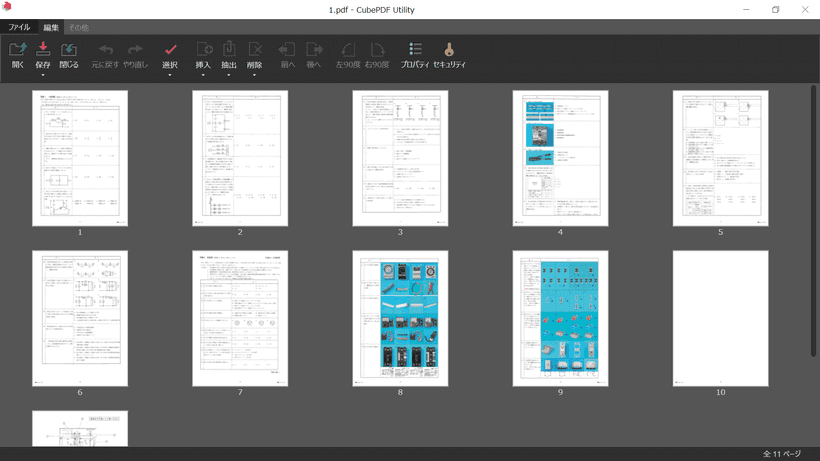Open the セキュリティ (Security) icon
The image size is (820, 461).
click(x=449, y=50)
